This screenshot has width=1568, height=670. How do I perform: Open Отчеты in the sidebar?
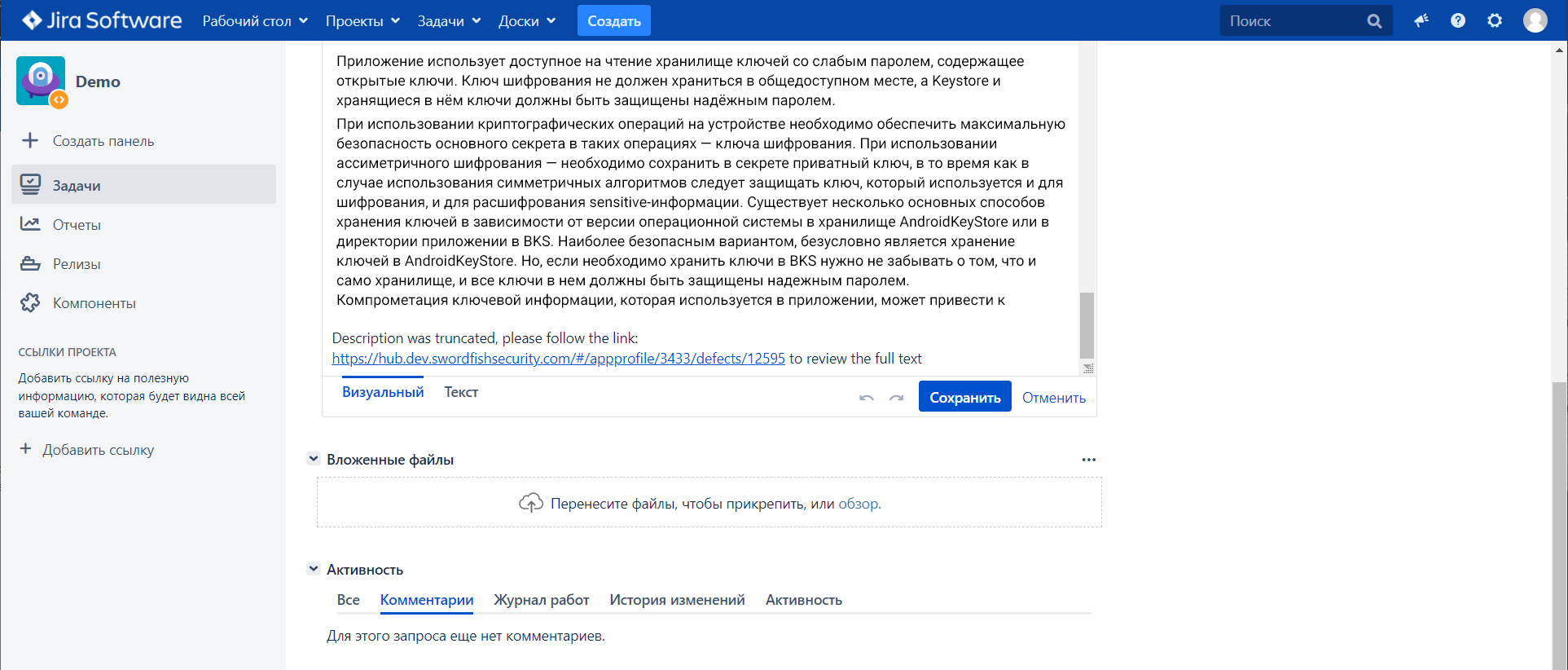tap(77, 225)
